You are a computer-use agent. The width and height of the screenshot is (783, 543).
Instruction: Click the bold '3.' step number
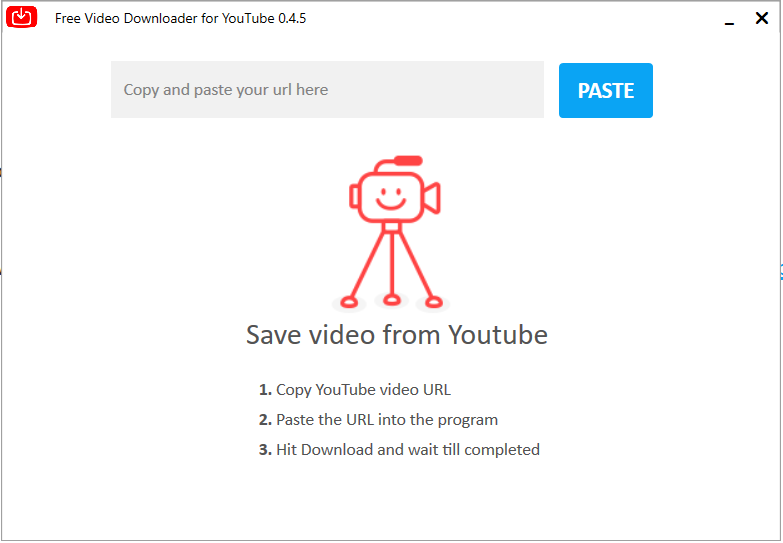pyautogui.click(x=265, y=450)
